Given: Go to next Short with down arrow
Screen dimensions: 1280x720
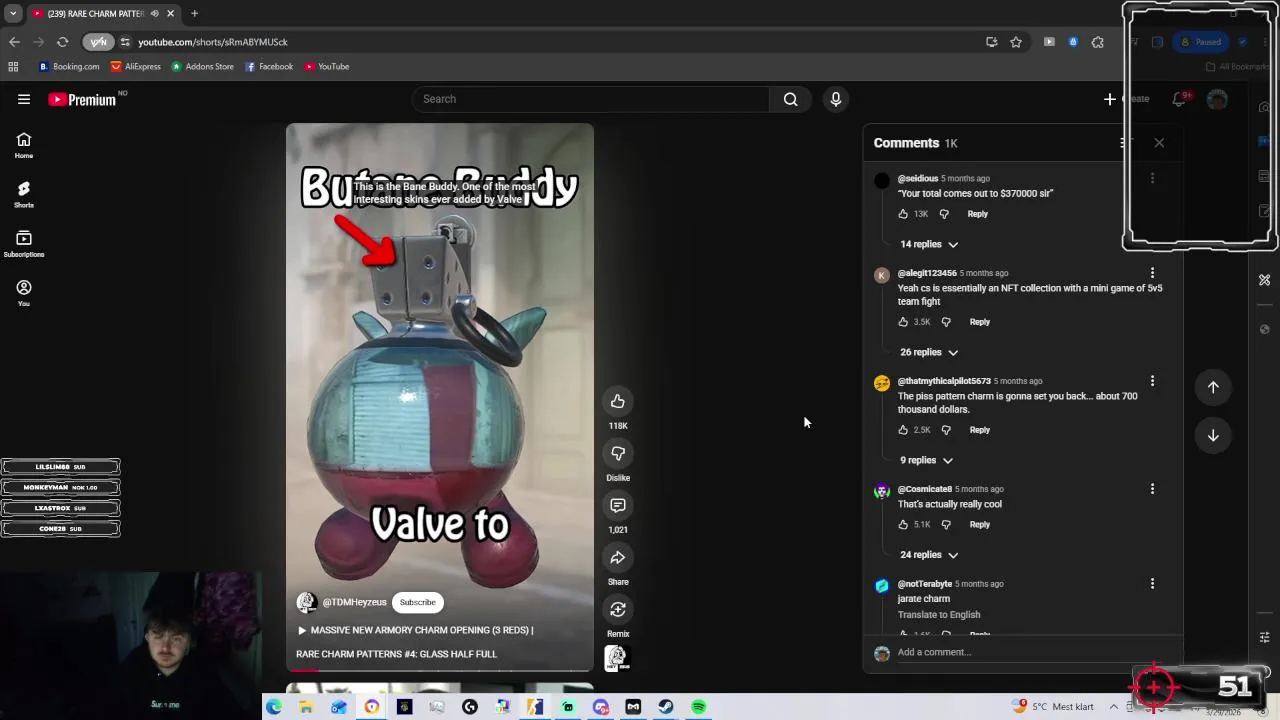Looking at the screenshot, I should [1213, 435].
